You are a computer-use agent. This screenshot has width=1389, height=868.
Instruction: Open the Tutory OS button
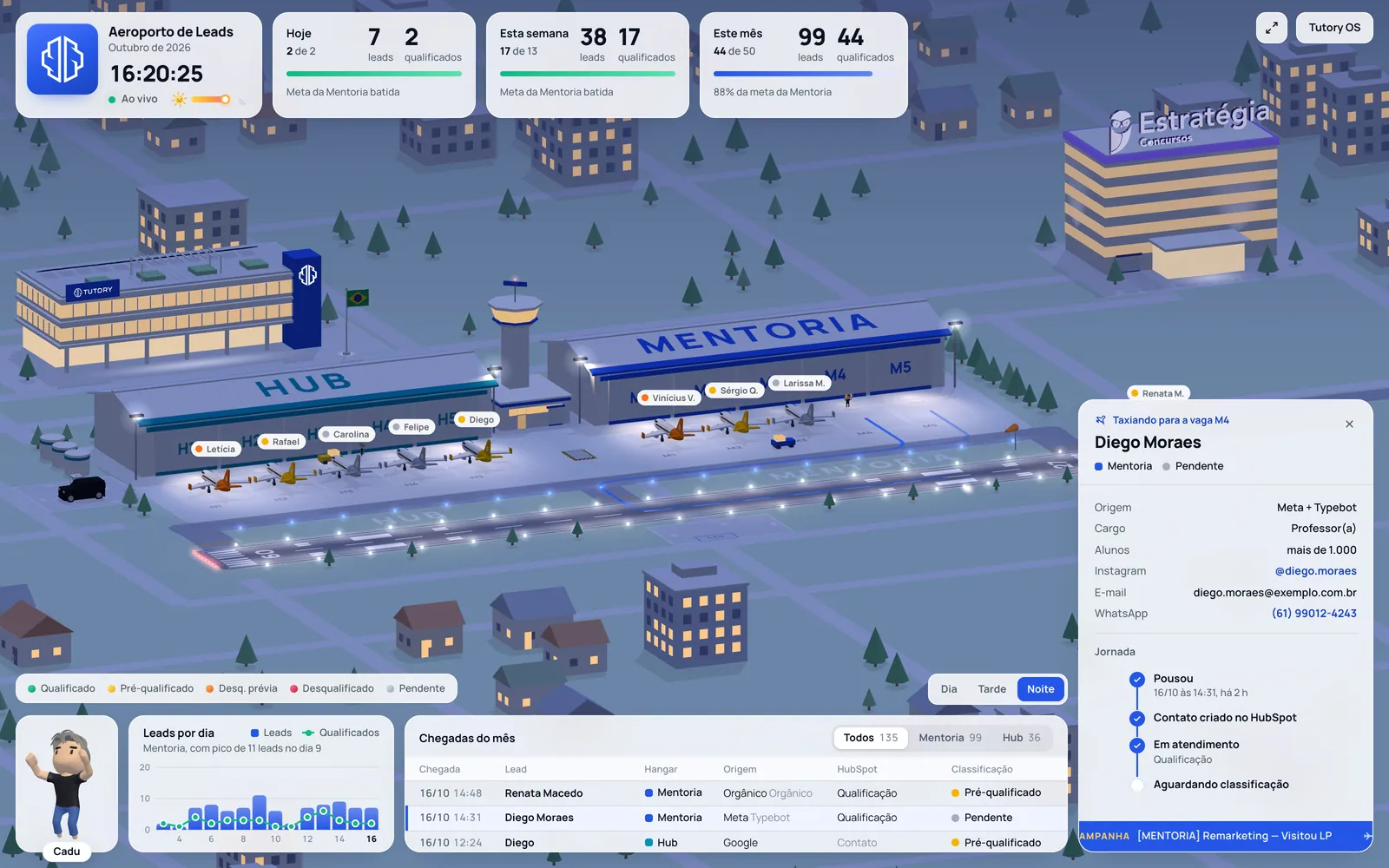pyautogui.click(x=1334, y=28)
